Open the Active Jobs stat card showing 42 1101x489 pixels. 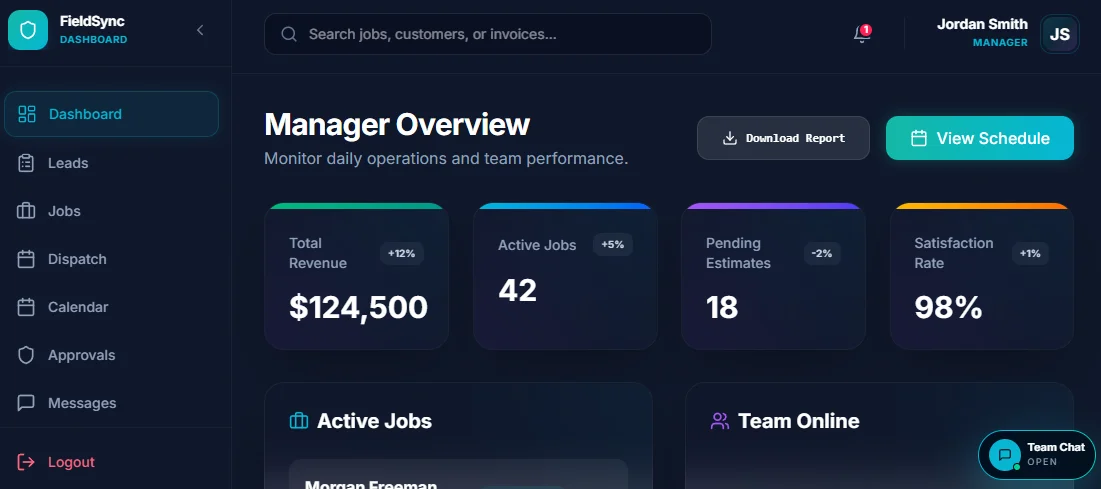pos(565,276)
